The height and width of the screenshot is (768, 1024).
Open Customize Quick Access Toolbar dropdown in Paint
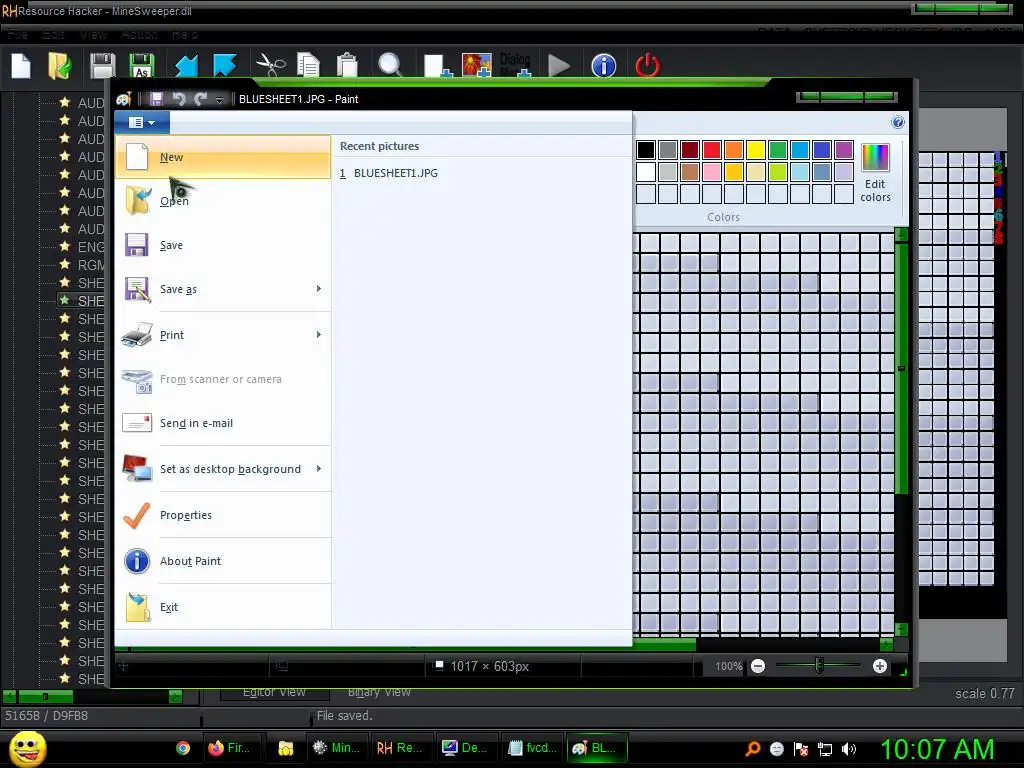point(219,99)
